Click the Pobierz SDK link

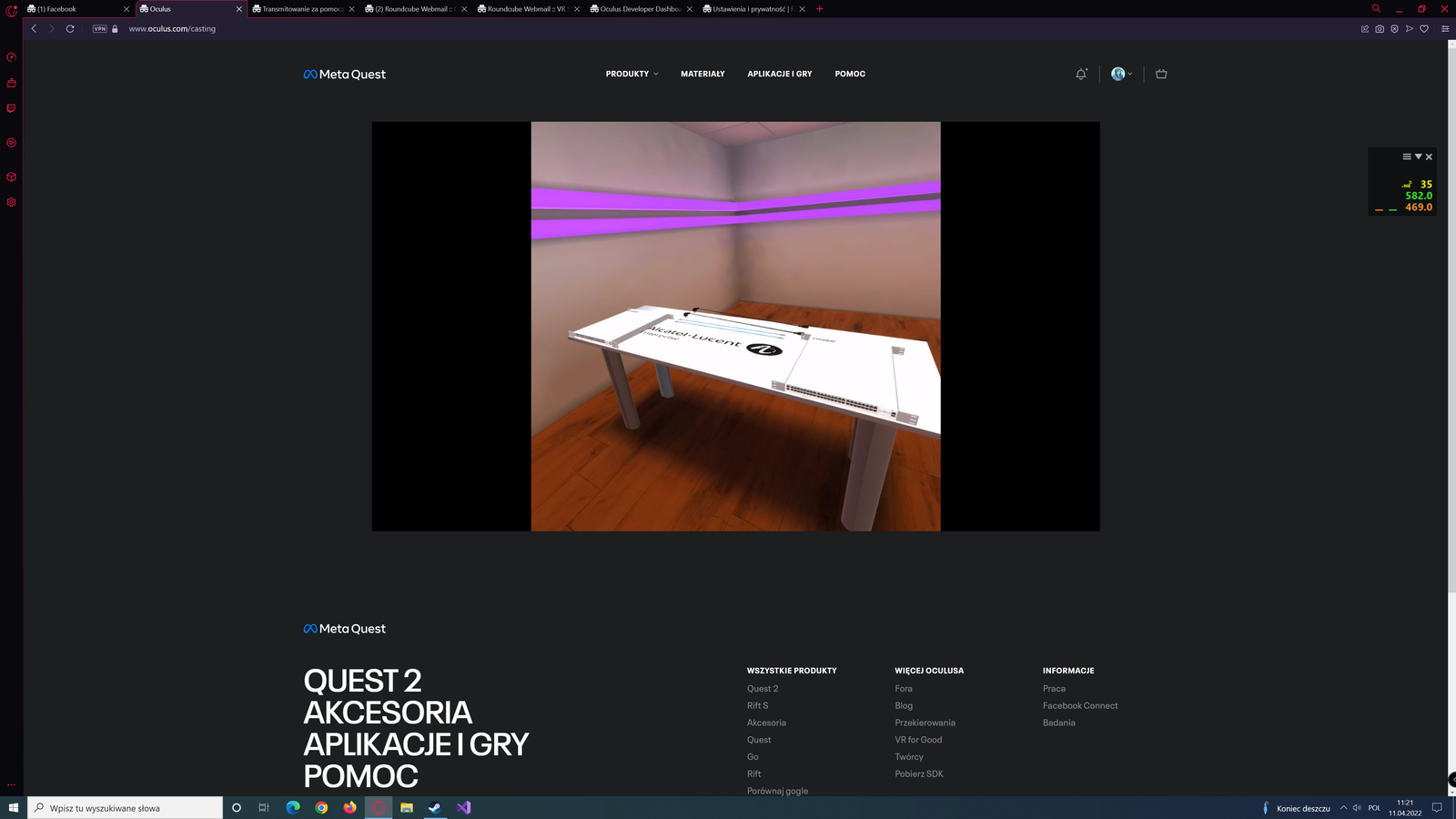tap(919, 773)
